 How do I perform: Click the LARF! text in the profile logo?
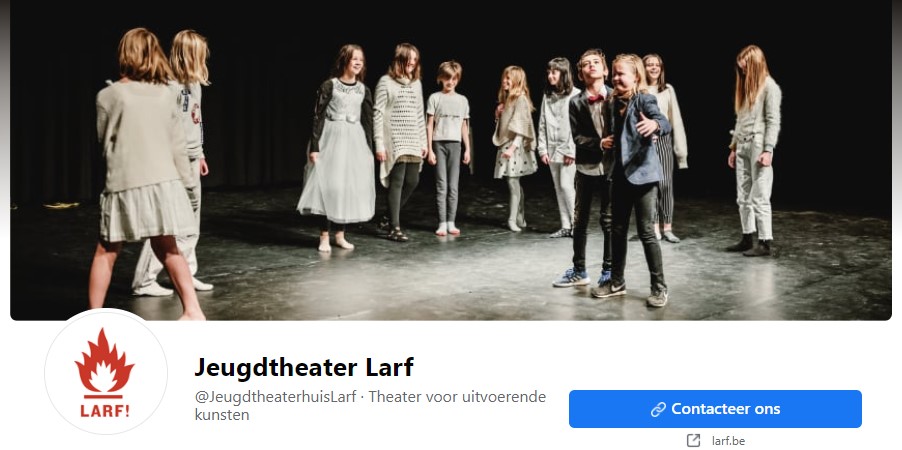tap(105, 411)
